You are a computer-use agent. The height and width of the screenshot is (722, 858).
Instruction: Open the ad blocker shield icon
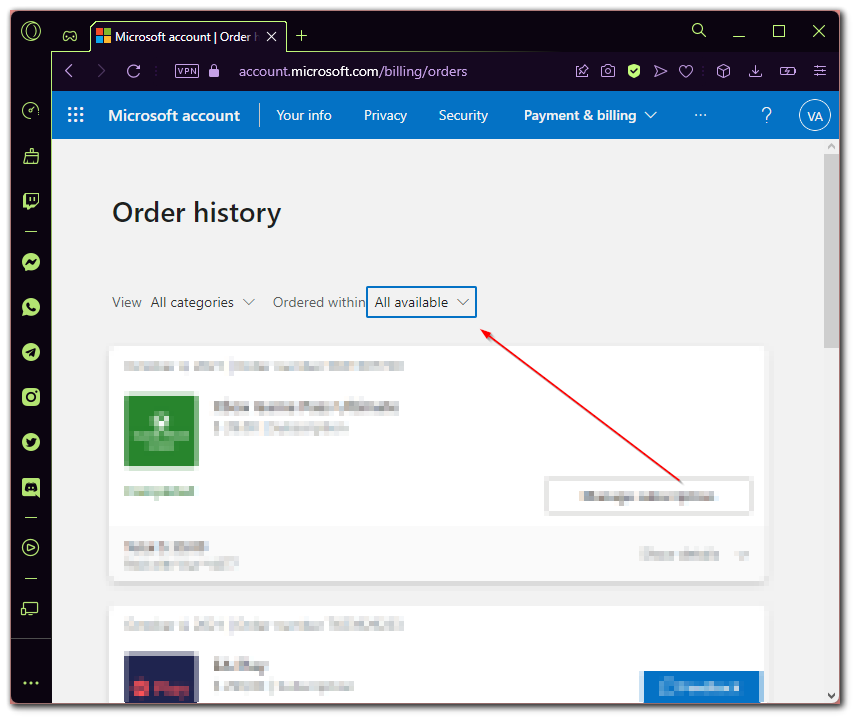(x=634, y=71)
